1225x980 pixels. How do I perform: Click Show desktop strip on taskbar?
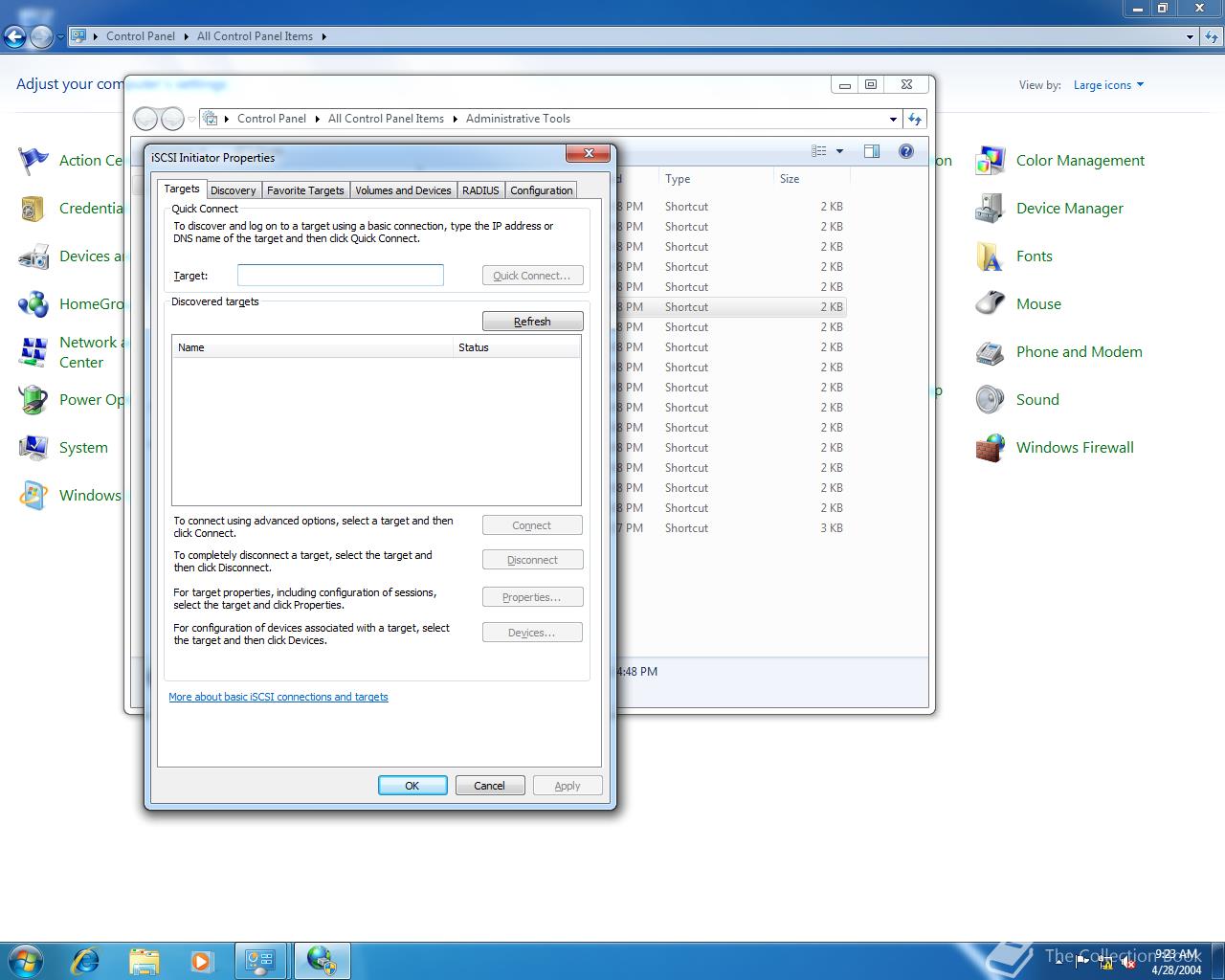point(1217,961)
